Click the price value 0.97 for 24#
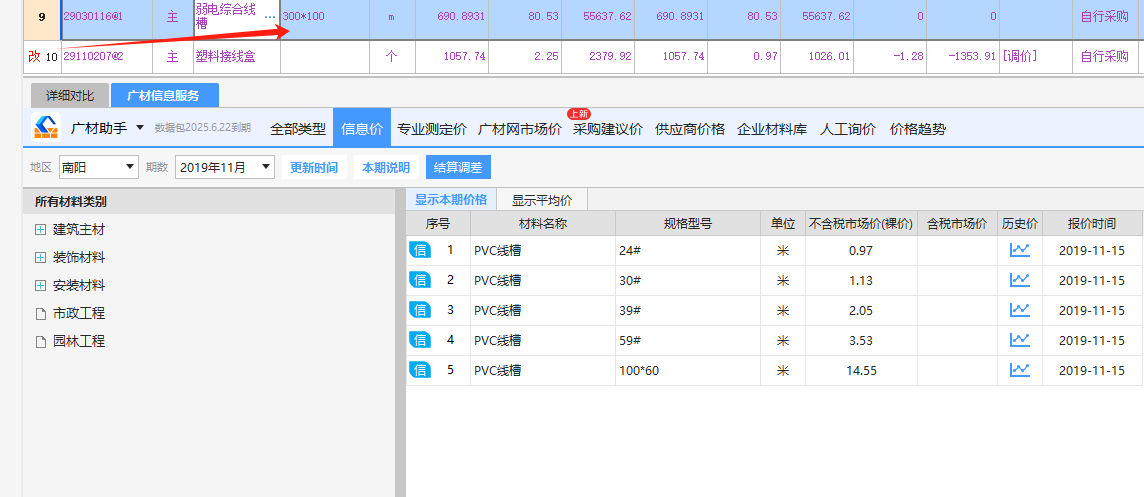 pyautogui.click(x=861, y=250)
